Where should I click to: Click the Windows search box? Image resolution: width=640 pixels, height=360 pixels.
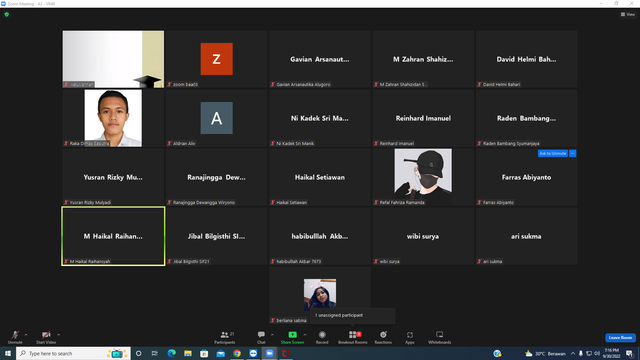[73, 353]
